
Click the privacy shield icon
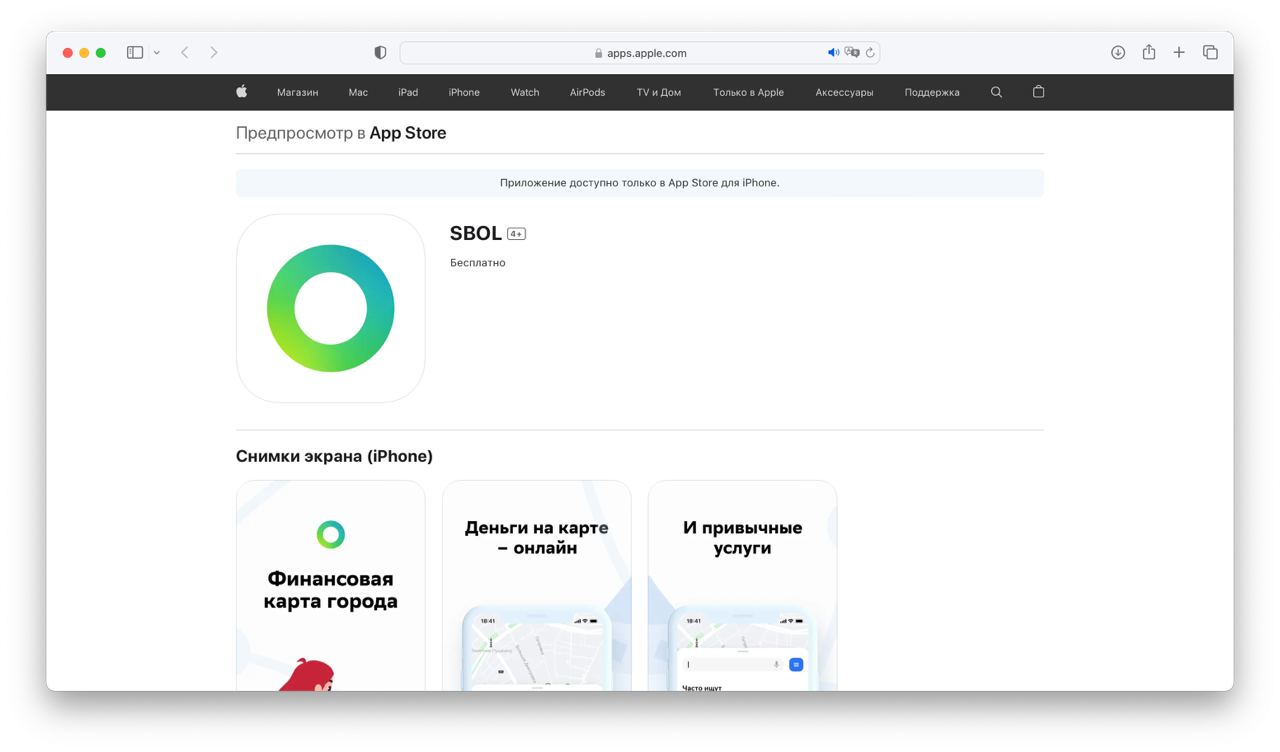point(380,52)
